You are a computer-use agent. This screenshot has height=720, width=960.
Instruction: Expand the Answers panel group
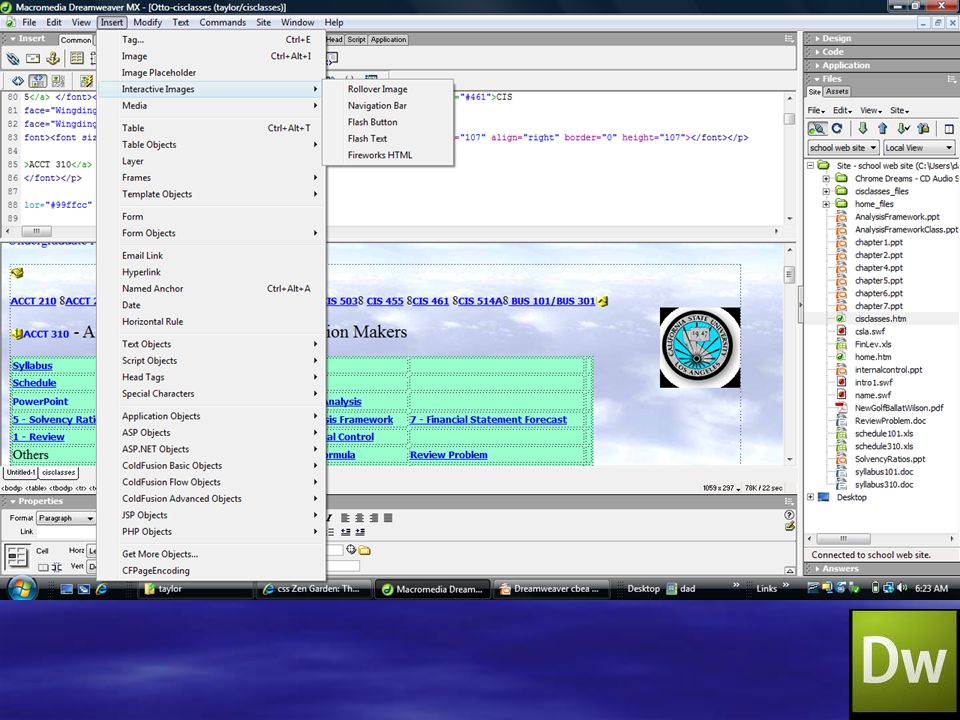tap(817, 569)
